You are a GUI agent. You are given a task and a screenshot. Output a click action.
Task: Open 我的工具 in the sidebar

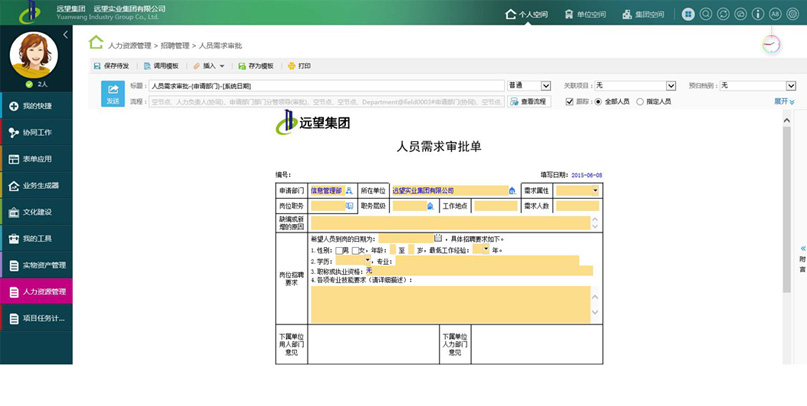(36, 238)
